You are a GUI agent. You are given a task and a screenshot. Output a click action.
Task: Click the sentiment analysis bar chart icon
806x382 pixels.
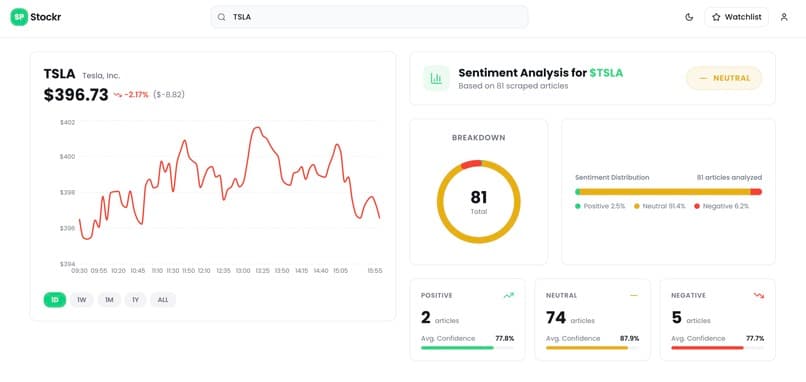436,79
